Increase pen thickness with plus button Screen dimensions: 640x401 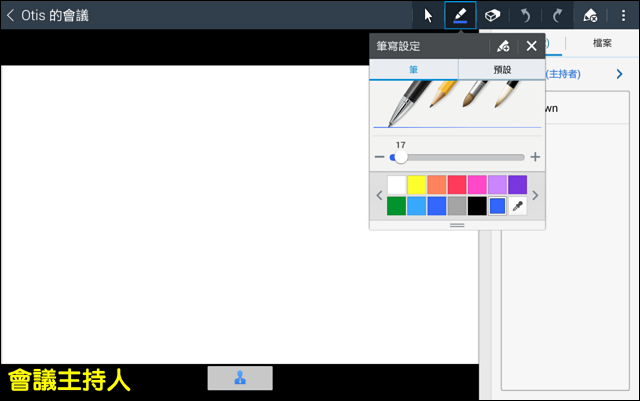tap(535, 157)
